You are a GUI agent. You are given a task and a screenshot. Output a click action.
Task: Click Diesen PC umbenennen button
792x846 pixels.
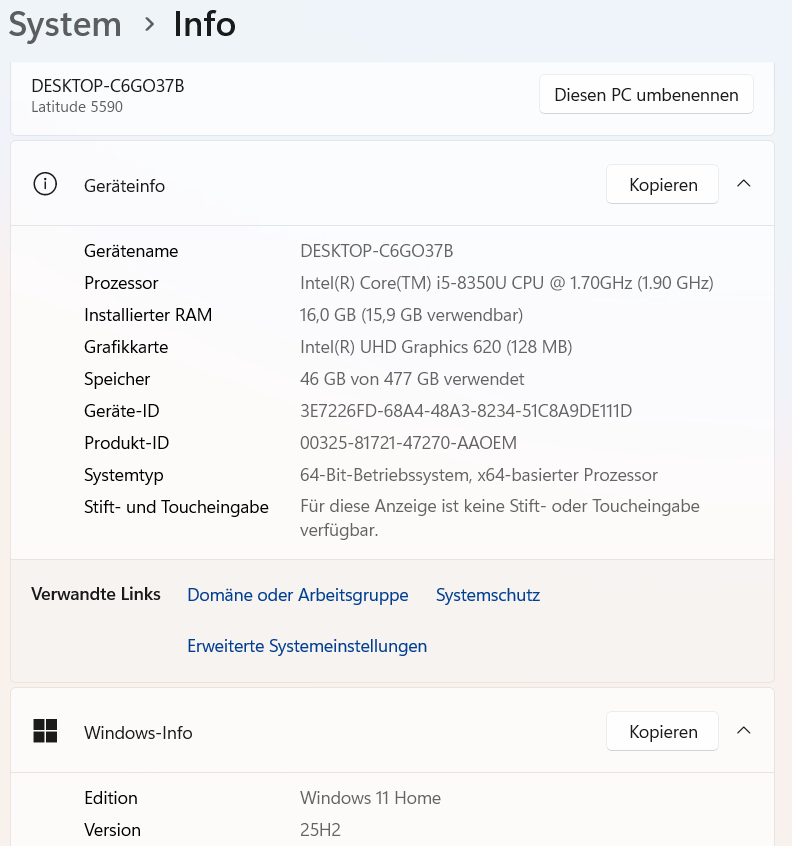coord(646,94)
